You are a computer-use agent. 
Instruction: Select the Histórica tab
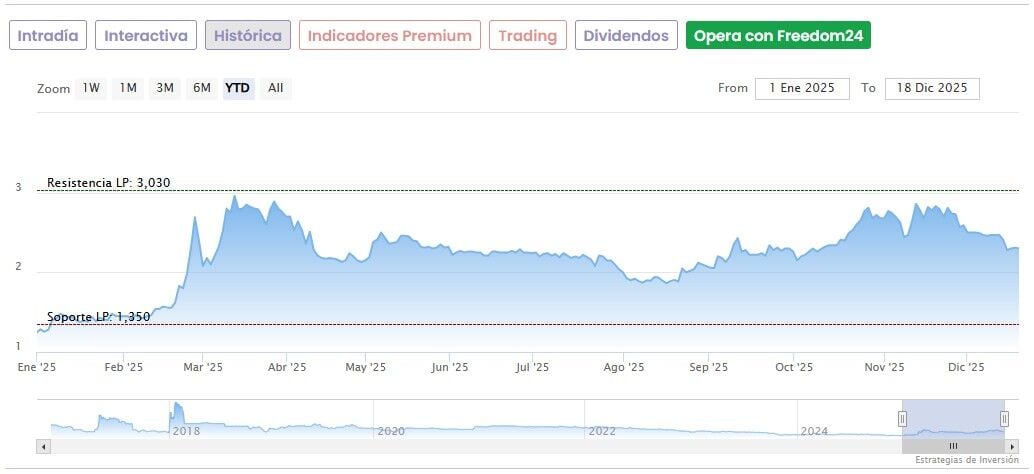[x=248, y=36]
